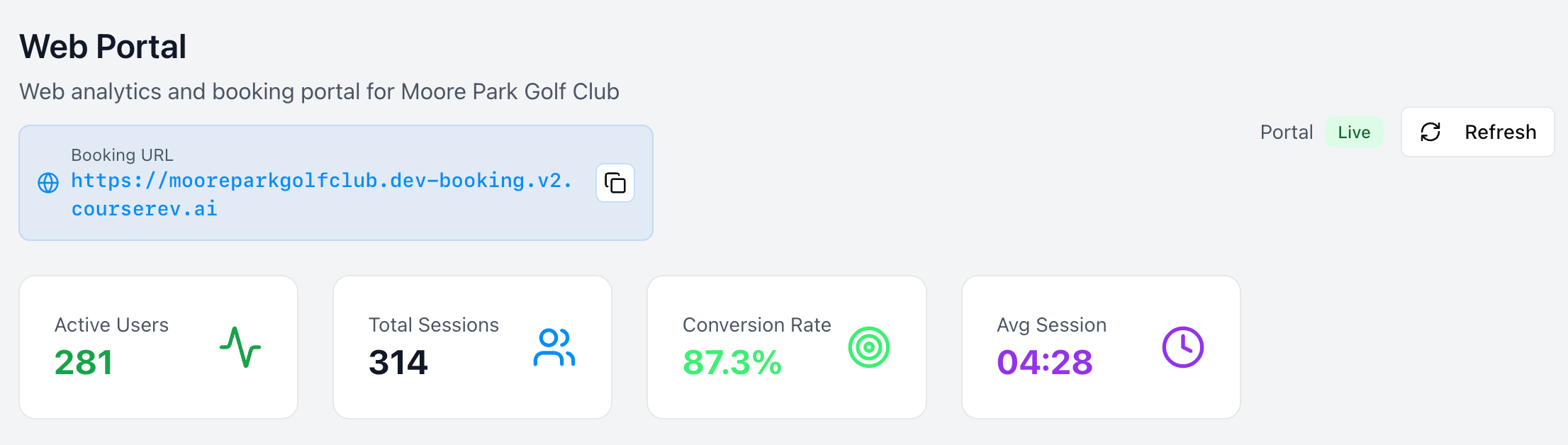Click the Booking URL label
Image resolution: width=1568 pixels, height=445 pixels.
pyautogui.click(x=122, y=155)
